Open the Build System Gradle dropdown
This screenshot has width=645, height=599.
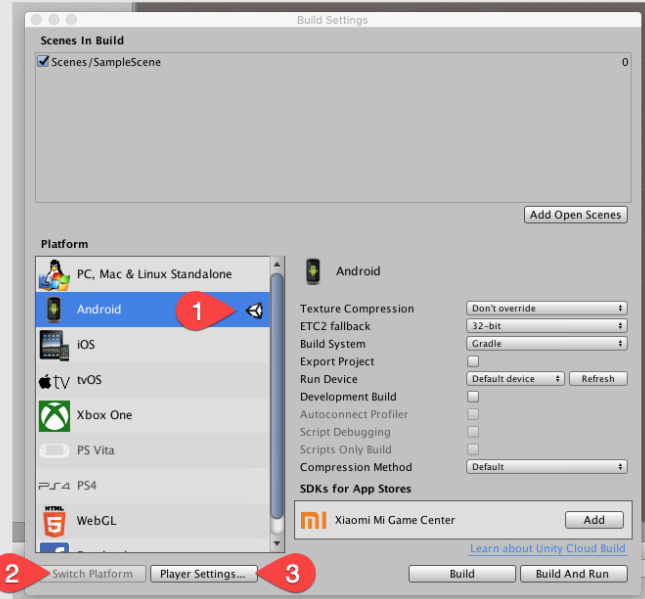click(547, 344)
